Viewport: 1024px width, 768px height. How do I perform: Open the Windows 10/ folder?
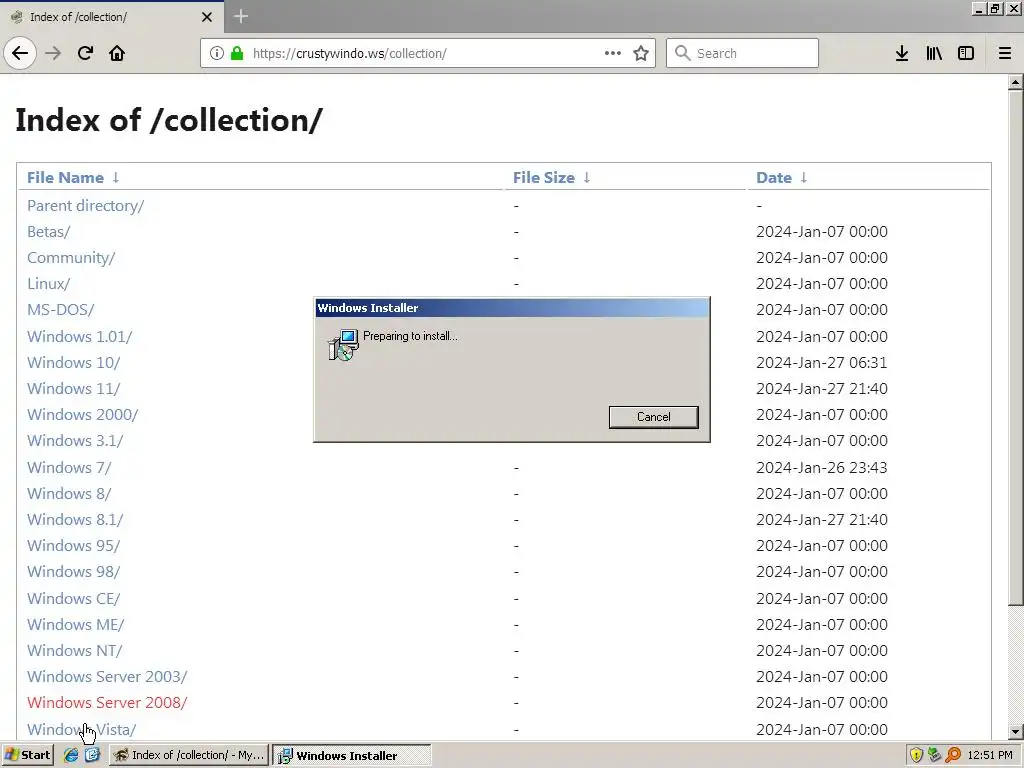point(74,362)
